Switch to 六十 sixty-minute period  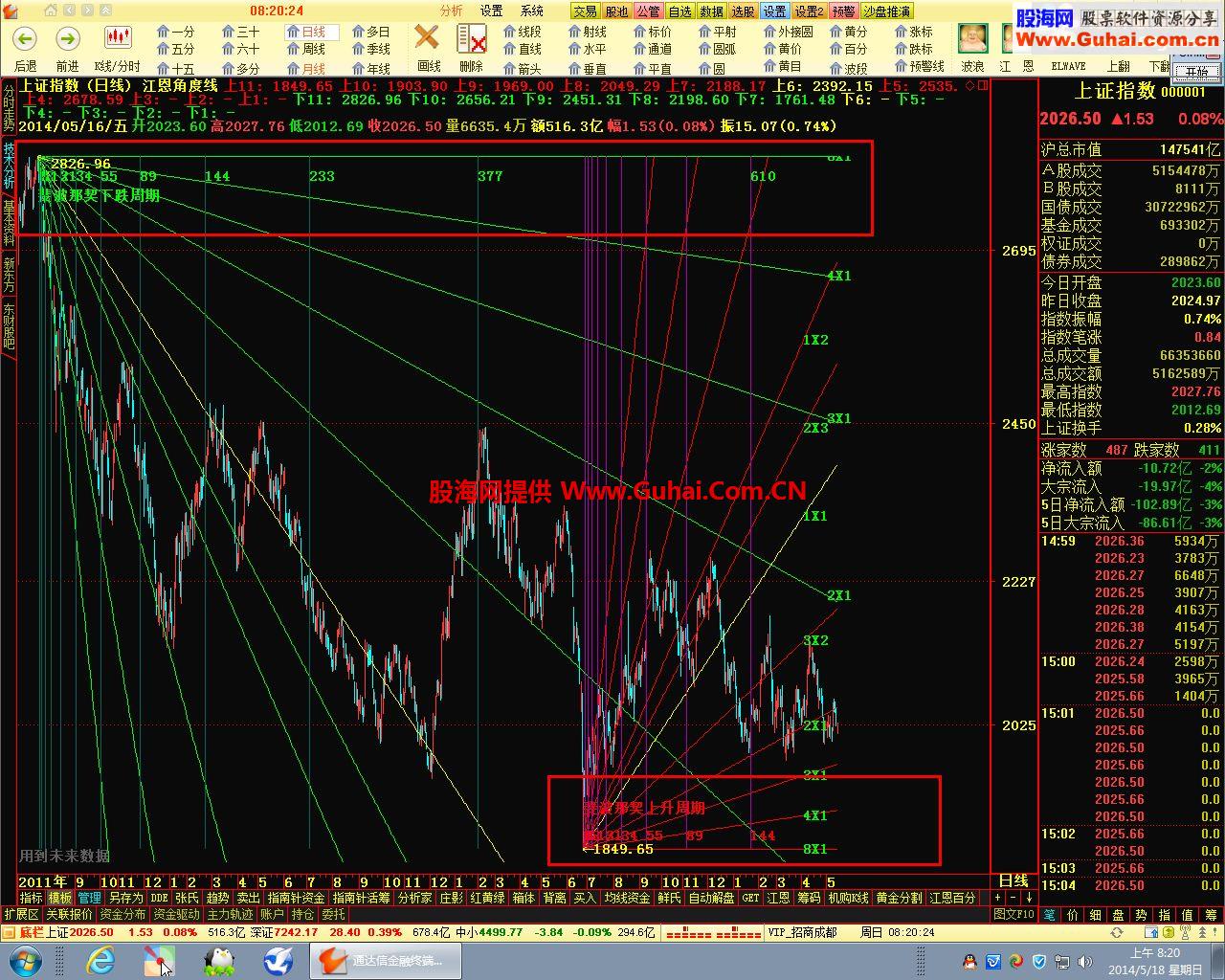pos(240,49)
